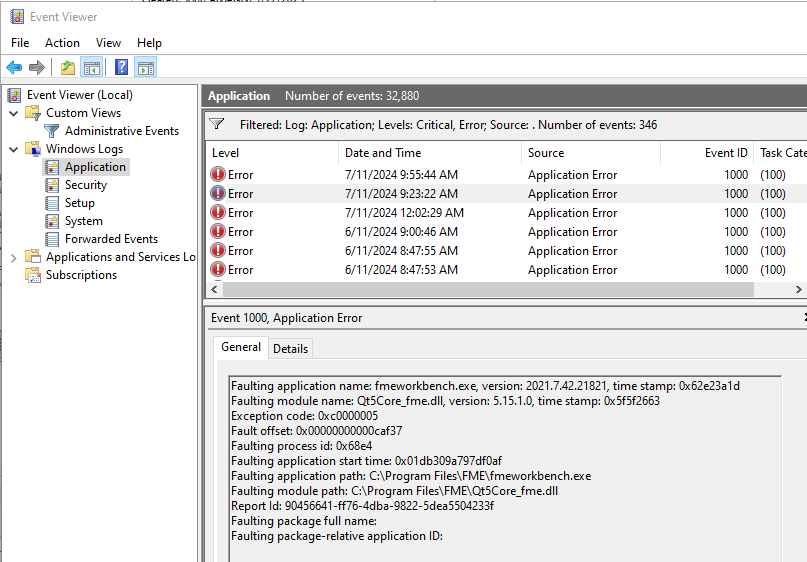Click error icon of 12:02:29 AM event
The height and width of the screenshot is (562, 807).
pos(218,213)
